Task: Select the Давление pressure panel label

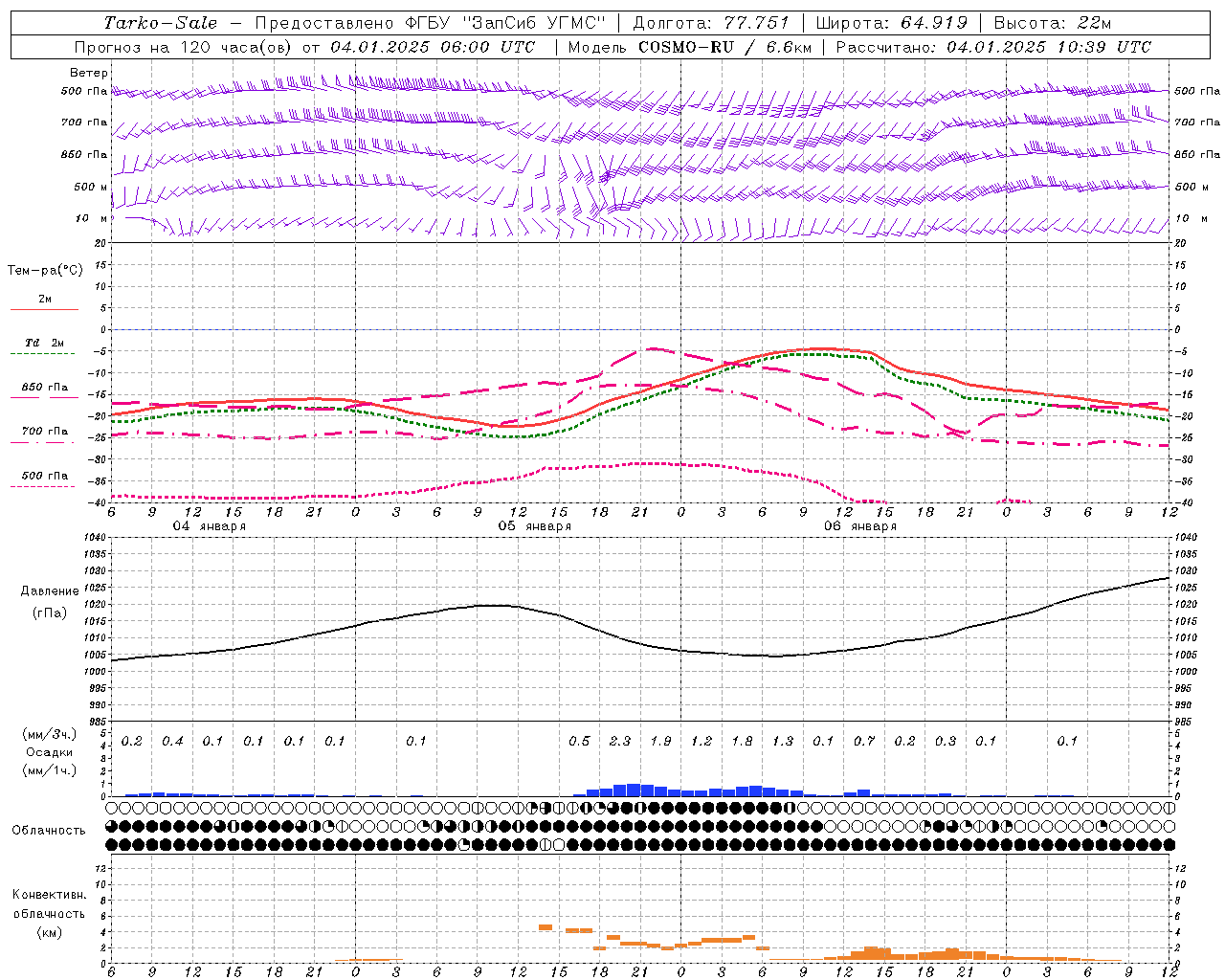Action: click(x=50, y=591)
